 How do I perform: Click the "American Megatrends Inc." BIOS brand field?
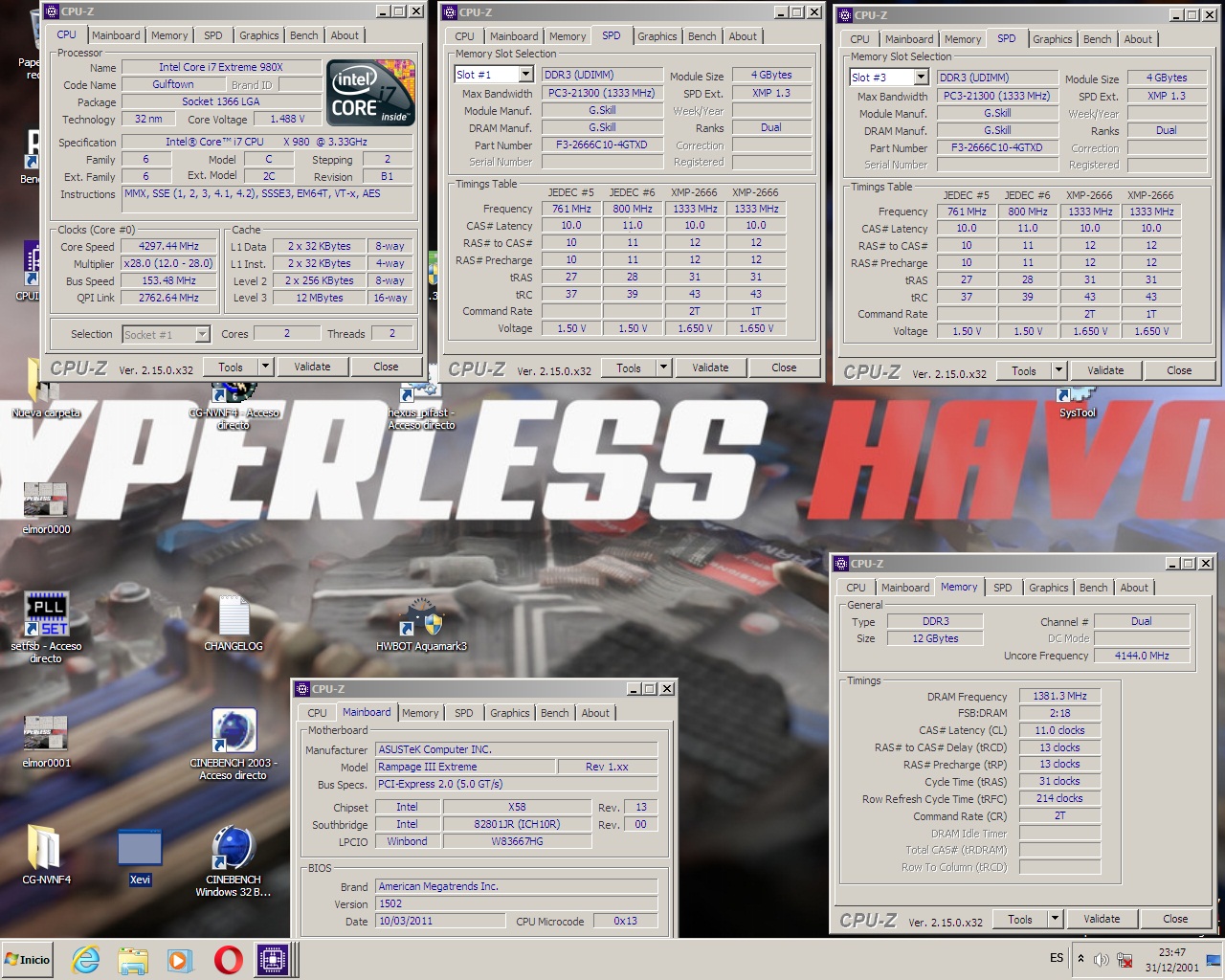(x=516, y=886)
